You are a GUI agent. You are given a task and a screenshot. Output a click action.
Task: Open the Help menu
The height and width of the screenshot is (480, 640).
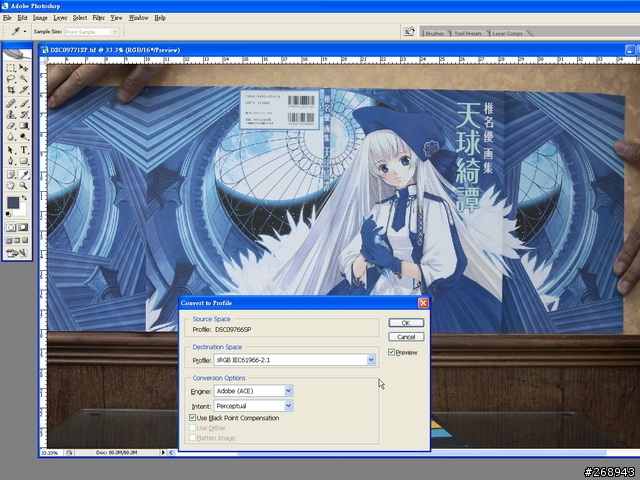pyautogui.click(x=160, y=18)
